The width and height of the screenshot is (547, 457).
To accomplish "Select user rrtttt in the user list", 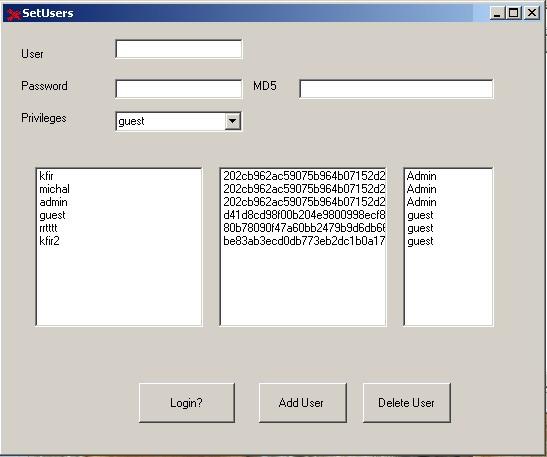I will [x=119, y=228].
